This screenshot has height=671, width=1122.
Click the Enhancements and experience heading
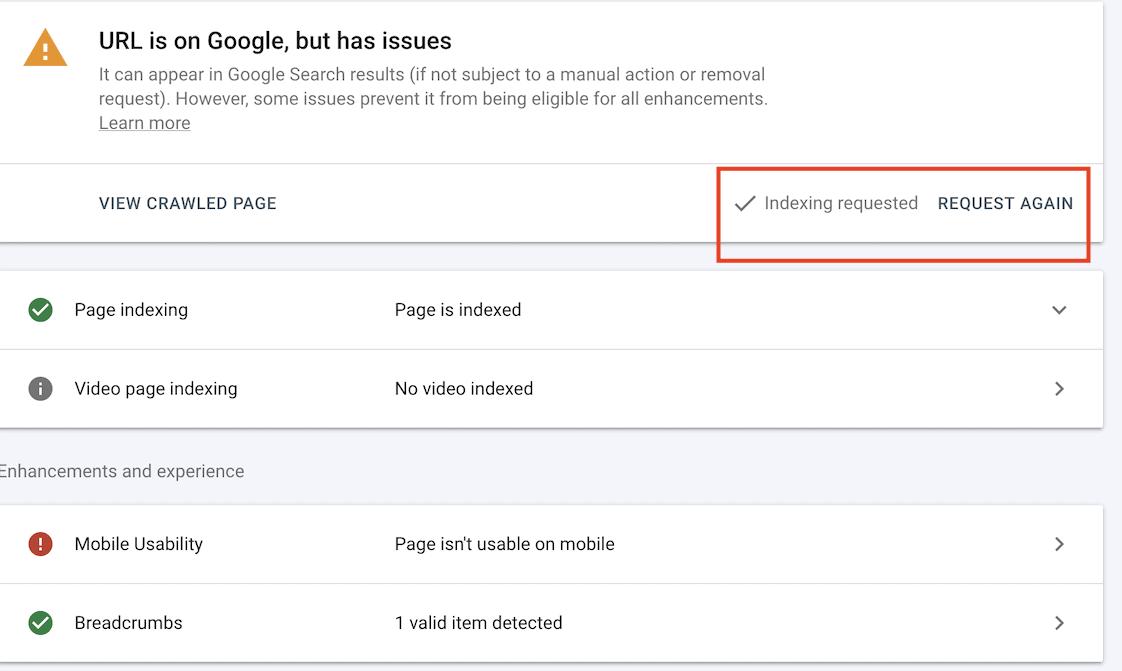[x=122, y=471]
